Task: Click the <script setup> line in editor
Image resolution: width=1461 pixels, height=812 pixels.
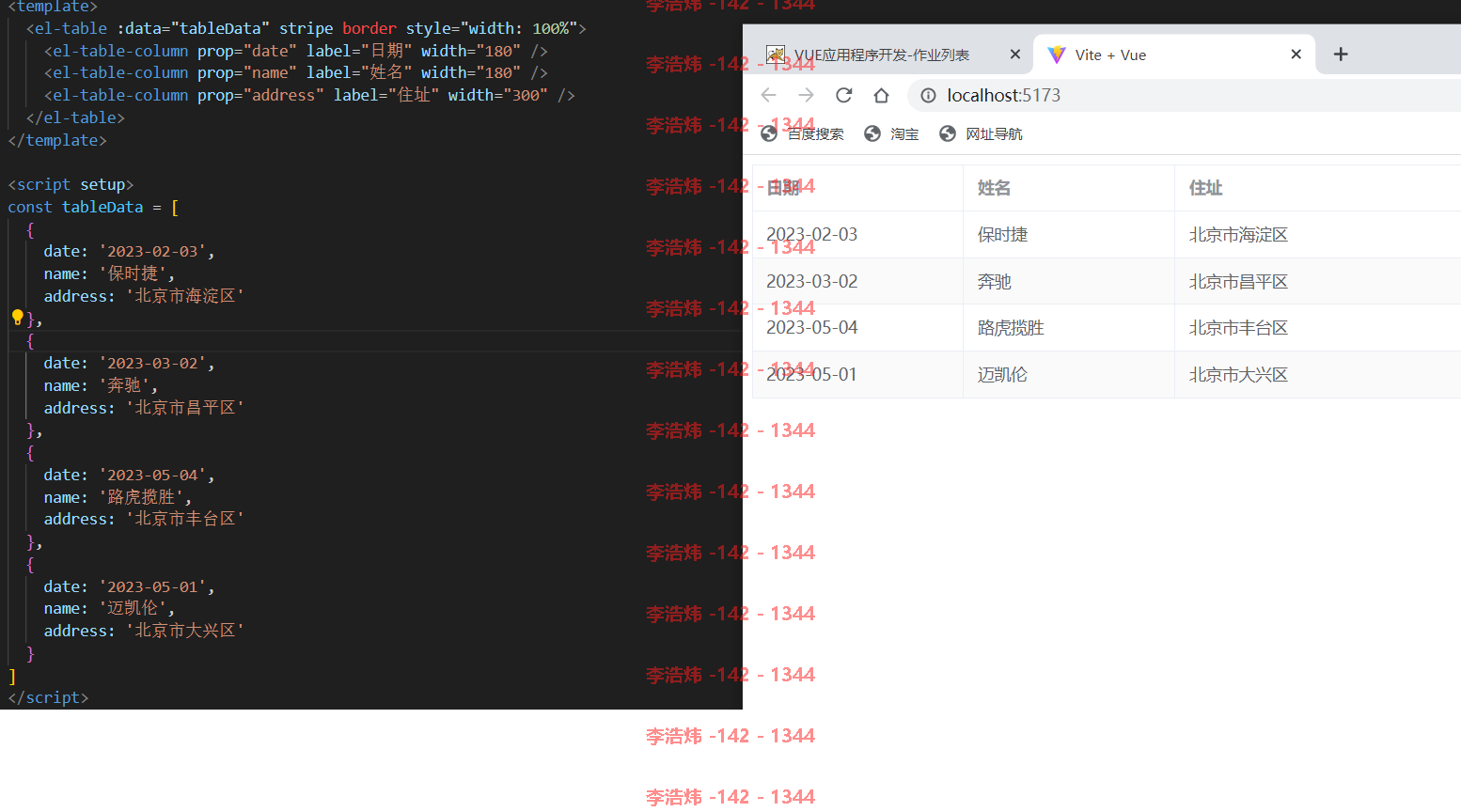Action: 71,184
